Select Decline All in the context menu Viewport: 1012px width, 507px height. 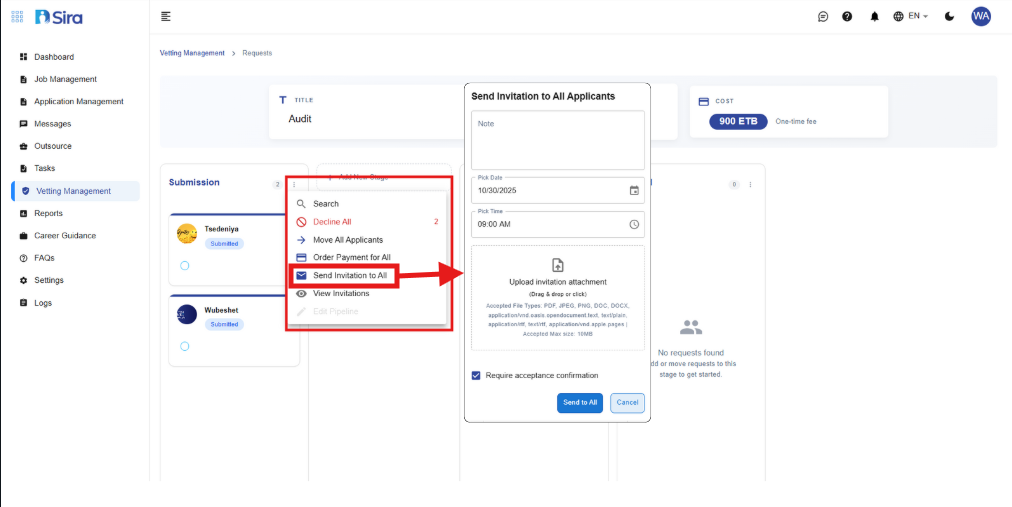367,222
